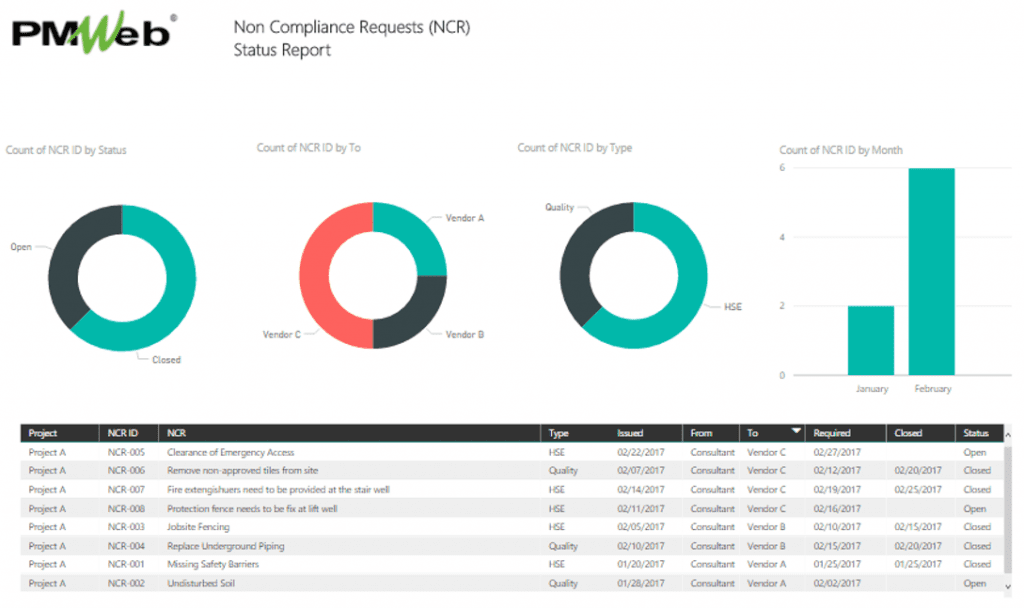The width and height of the screenshot is (1024, 608).
Task: Click the 'Closed' label of Status donut
Action: 167,360
